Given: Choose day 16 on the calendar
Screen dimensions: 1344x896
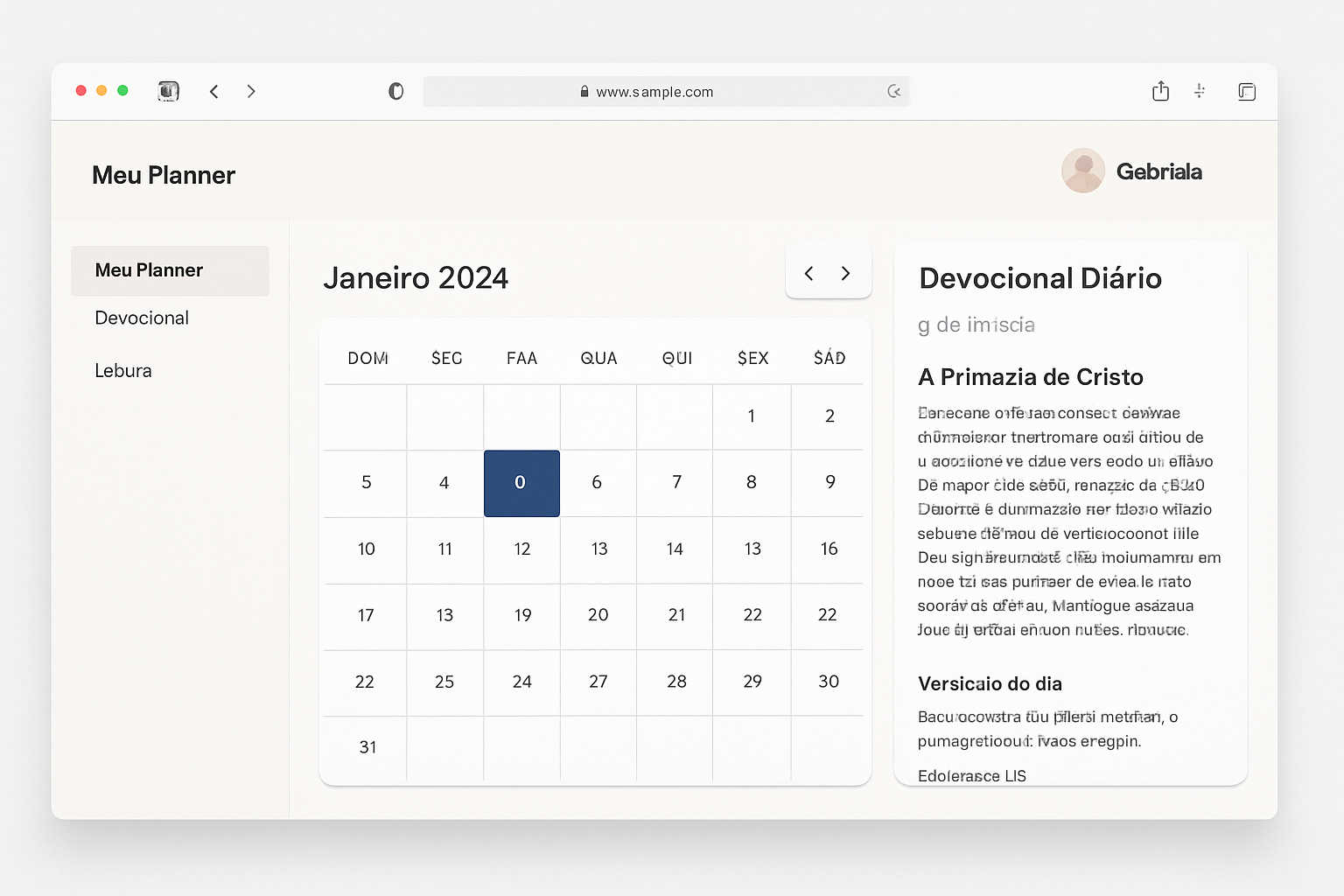Looking at the screenshot, I should pyautogui.click(x=829, y=549).
